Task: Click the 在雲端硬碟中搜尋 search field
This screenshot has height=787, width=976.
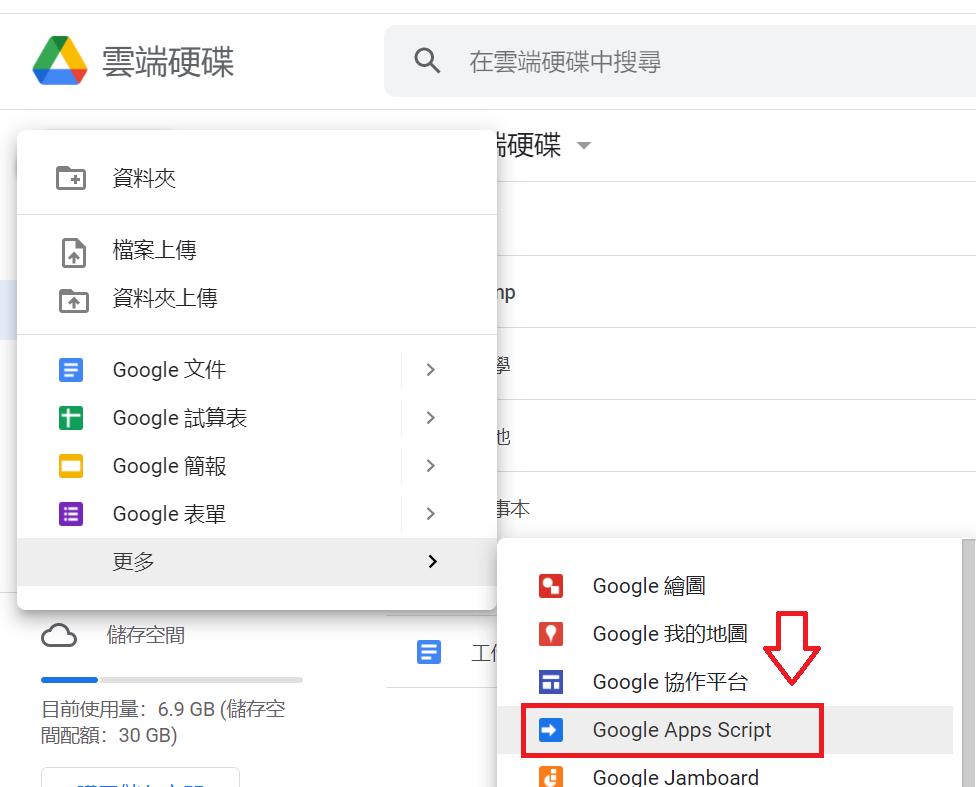Action: [680, 61]
